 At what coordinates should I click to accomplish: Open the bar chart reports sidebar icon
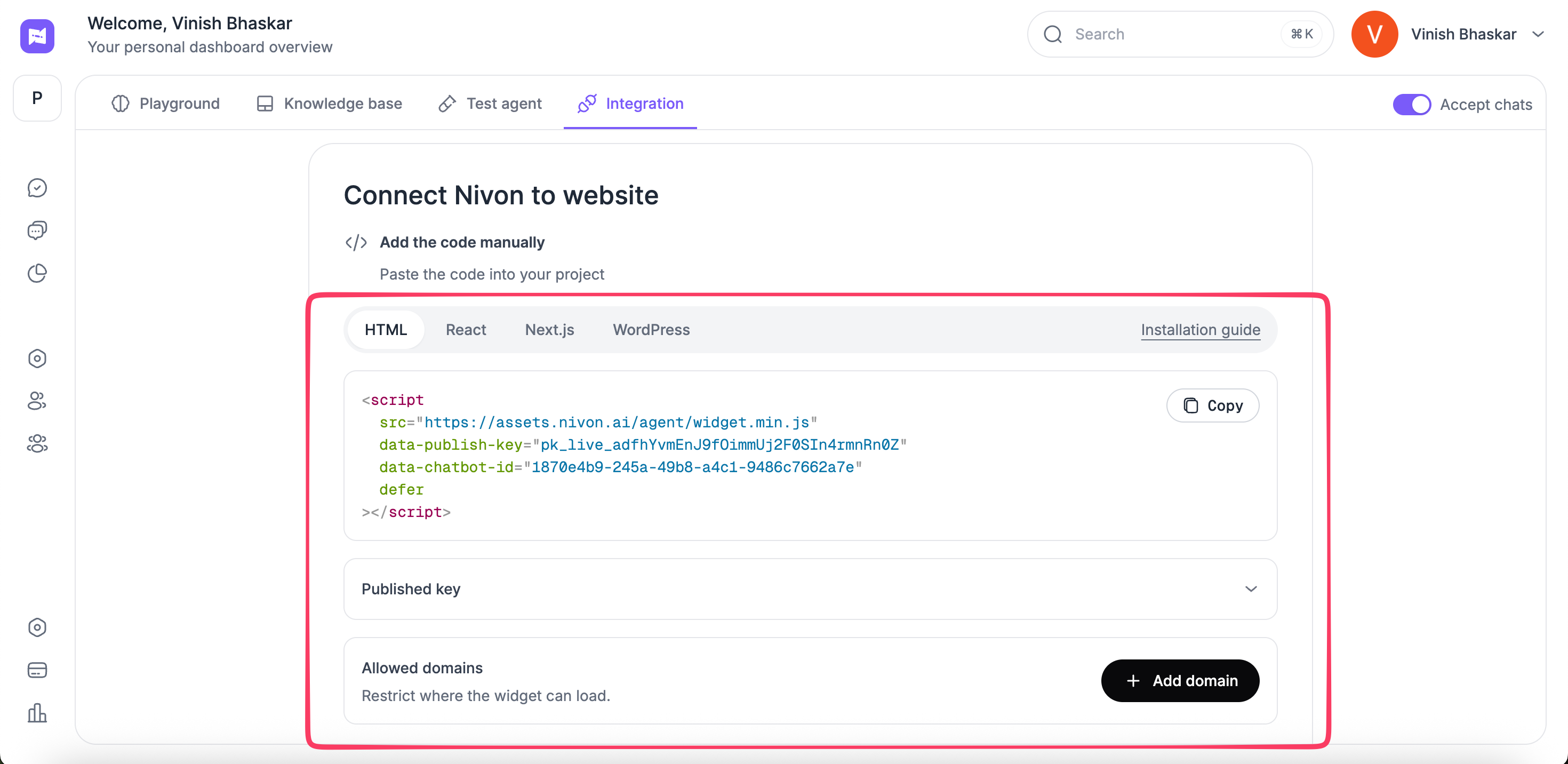37,713
